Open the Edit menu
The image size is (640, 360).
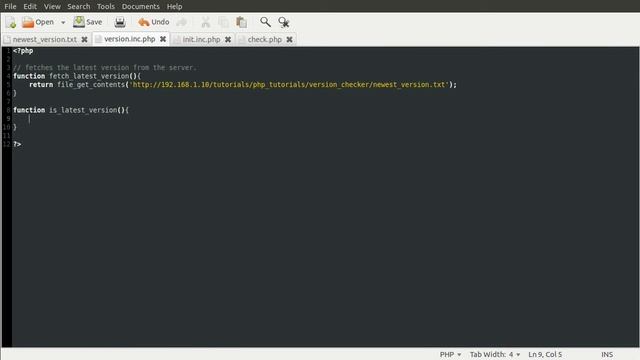click(x=30, y=7)
